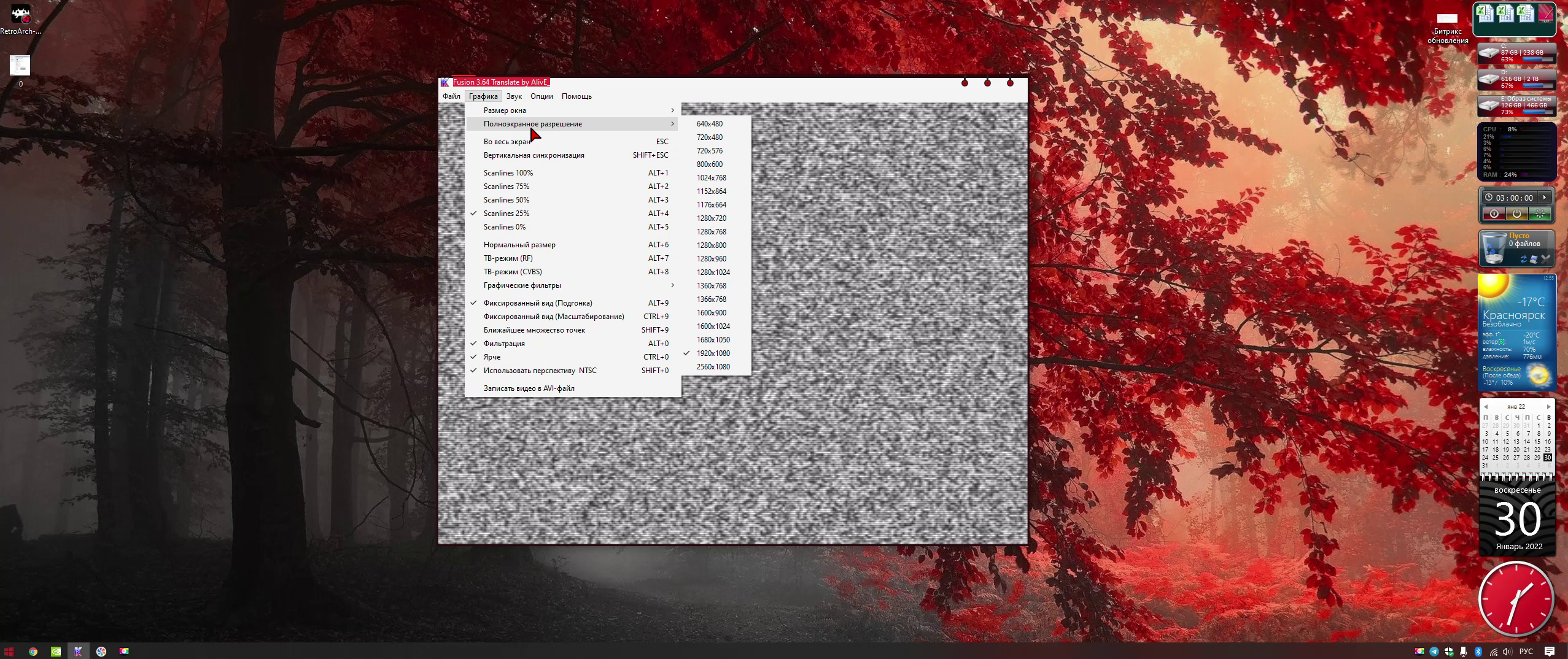Uncheck Фиксированный вид (Подгонка)
The width and height of the screenshot is (1568, 659).
(573, 303)
